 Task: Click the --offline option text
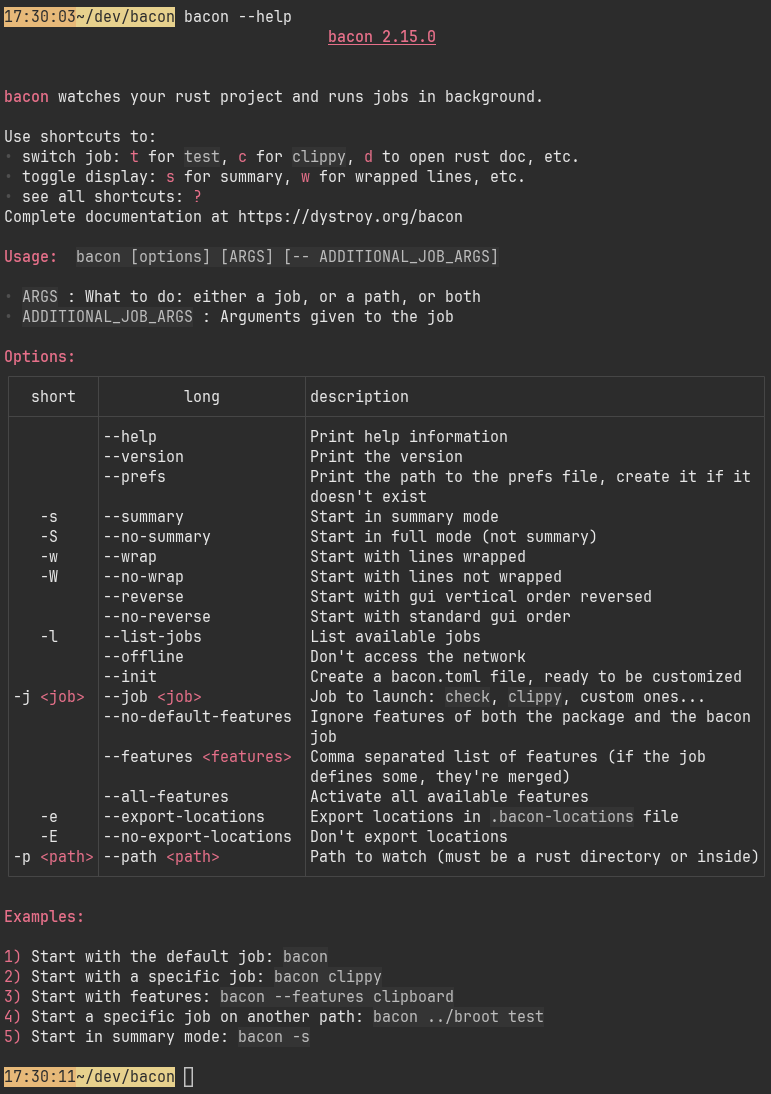coord(143,657)
